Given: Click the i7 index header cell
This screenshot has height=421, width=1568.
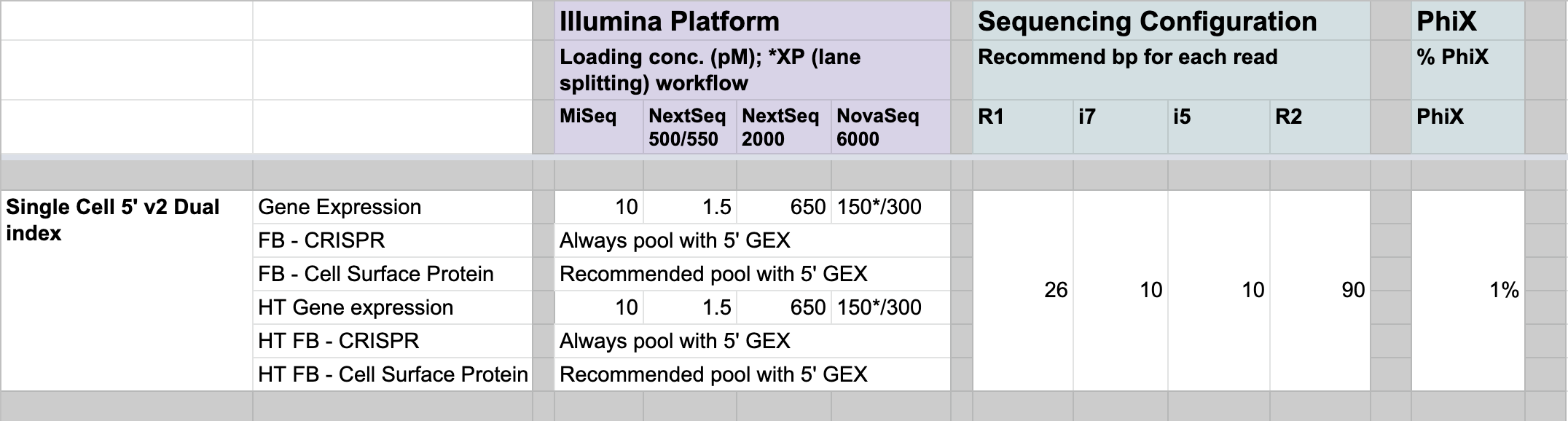Looking at the screenshot, I should coord(1121,127).
